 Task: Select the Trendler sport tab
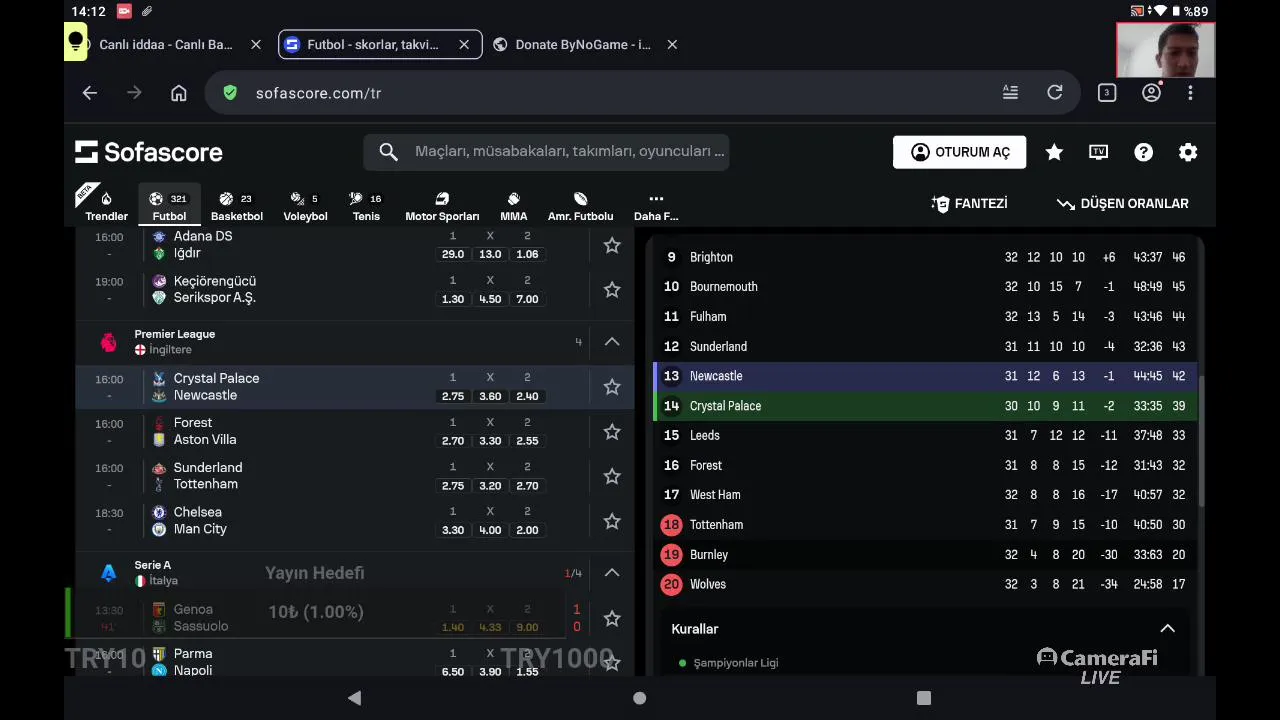(106, 206)
